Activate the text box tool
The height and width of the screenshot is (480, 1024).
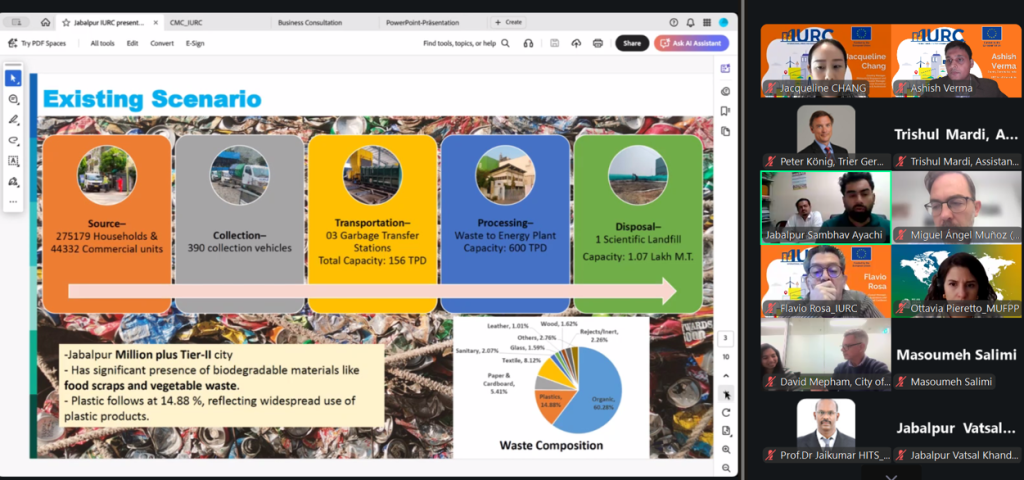click(x=13, y=160)
